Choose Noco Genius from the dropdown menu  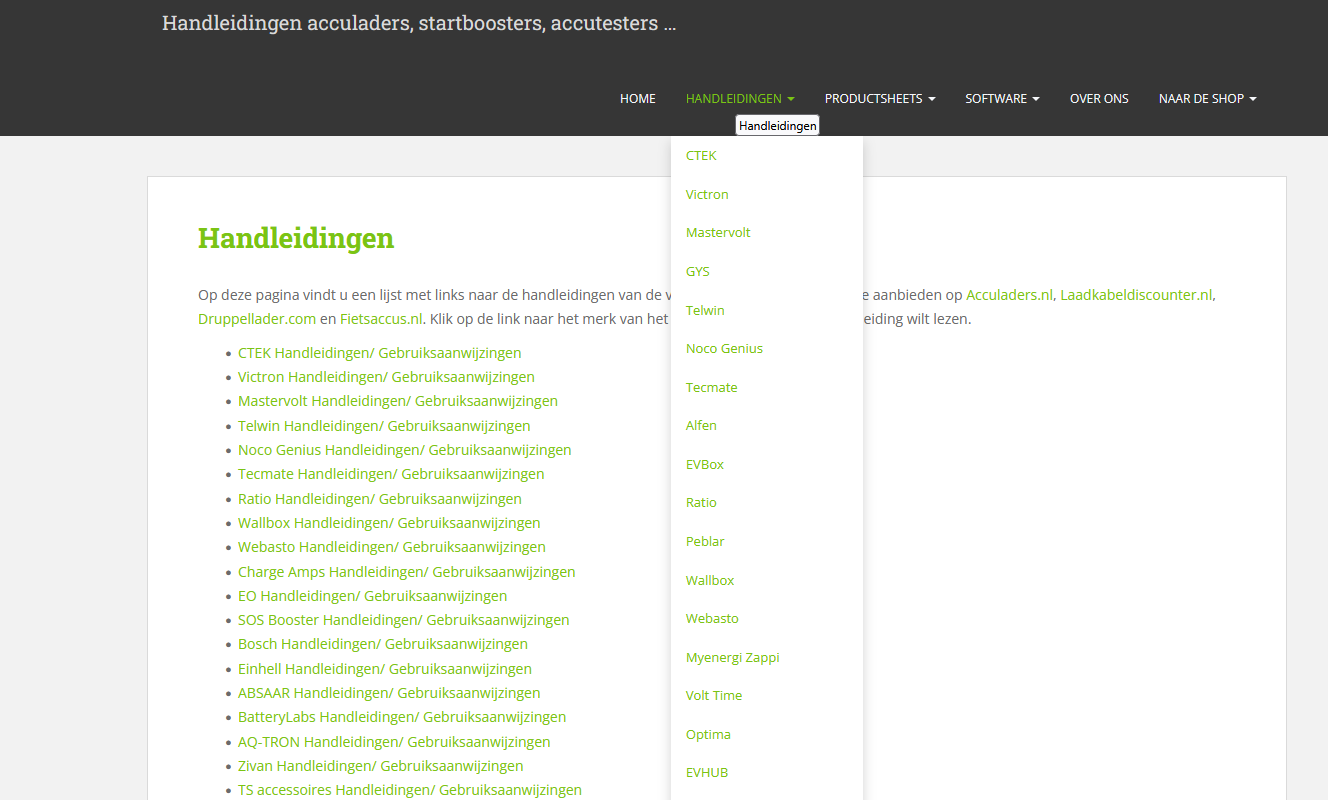(x=724, y=349)
